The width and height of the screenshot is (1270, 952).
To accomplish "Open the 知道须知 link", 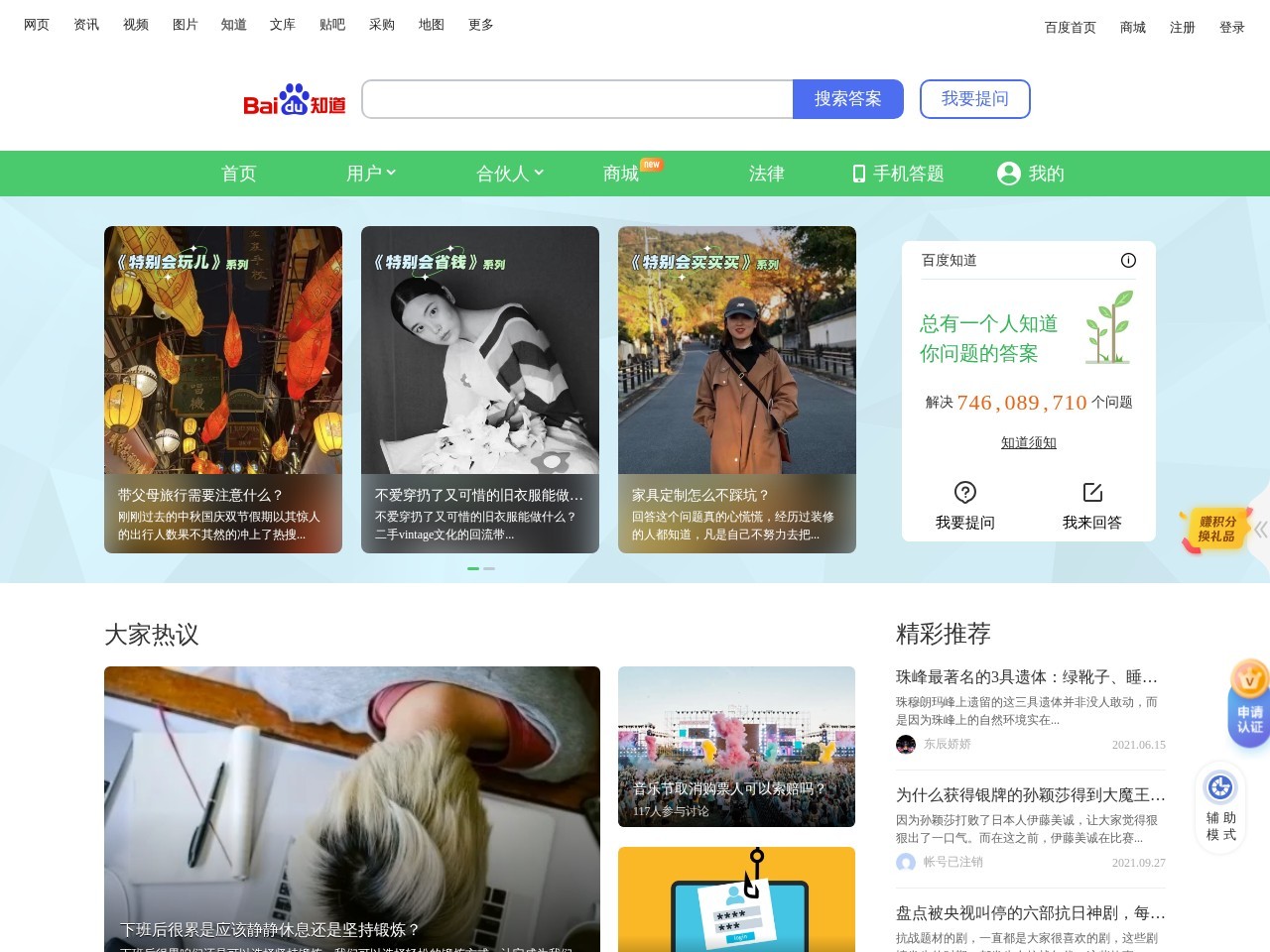I will [1029, 442].
